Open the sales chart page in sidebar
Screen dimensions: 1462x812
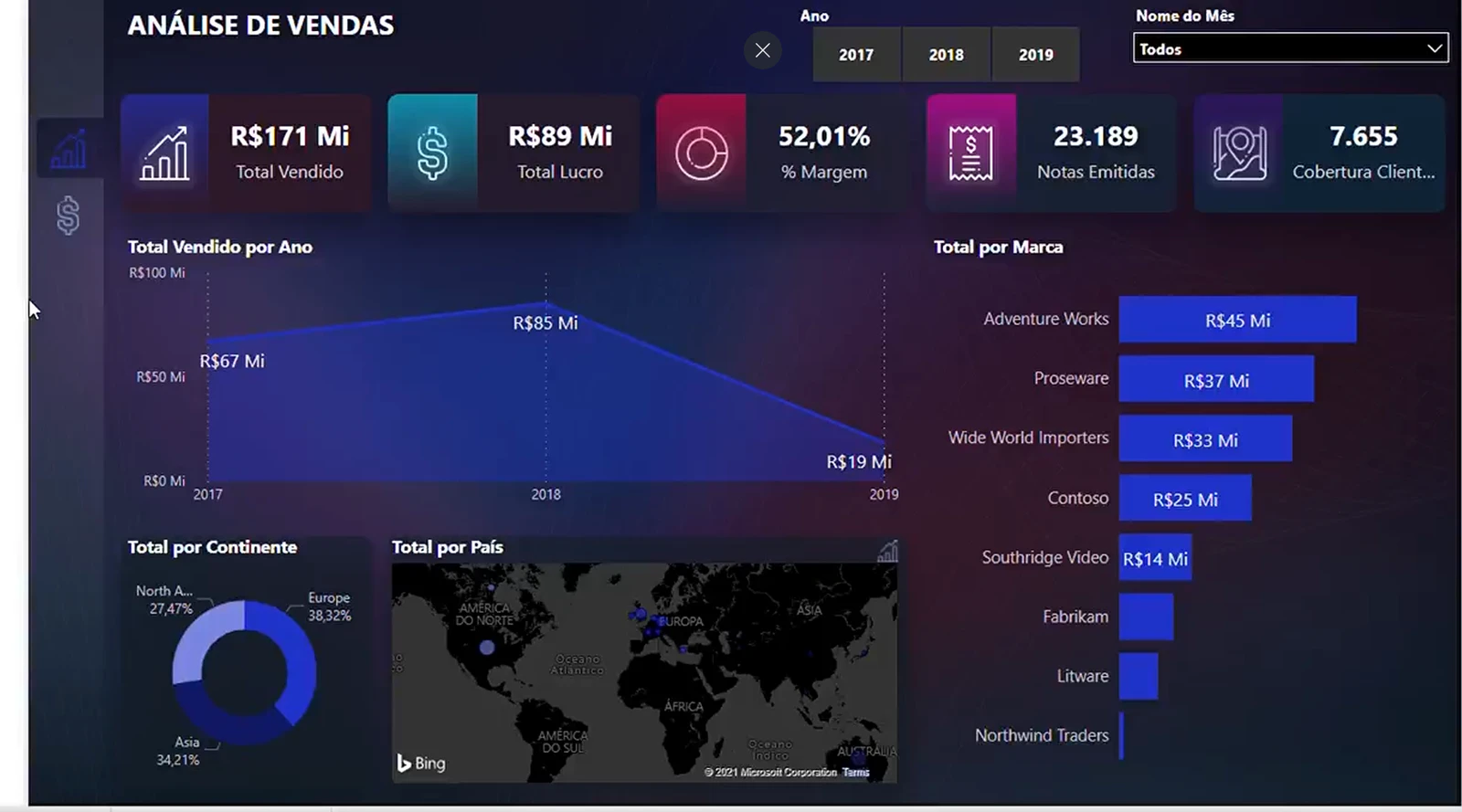69,149
